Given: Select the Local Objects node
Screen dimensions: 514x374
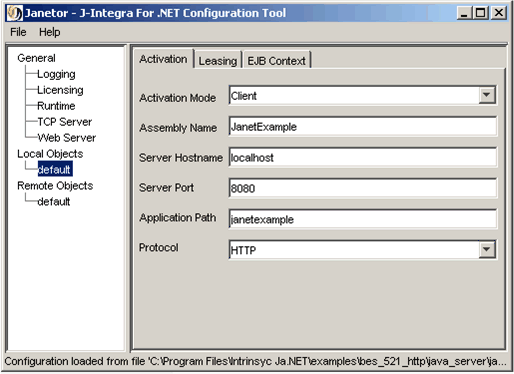Looking at the screenshot, I should pos(50,154).
